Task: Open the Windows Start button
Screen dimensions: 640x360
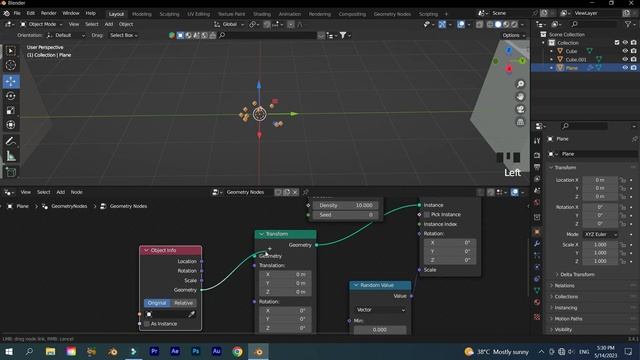Action: pyautogui.click(x=9, y=351)
